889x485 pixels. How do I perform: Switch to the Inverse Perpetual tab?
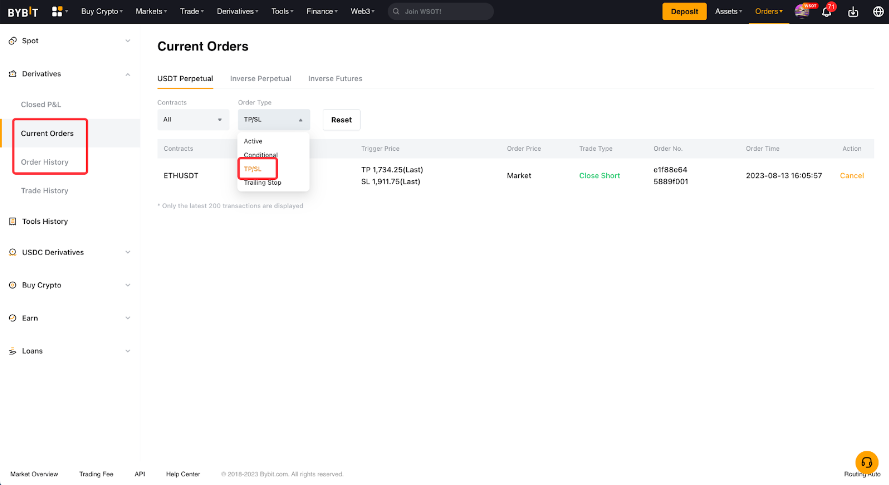click(260, 78)
